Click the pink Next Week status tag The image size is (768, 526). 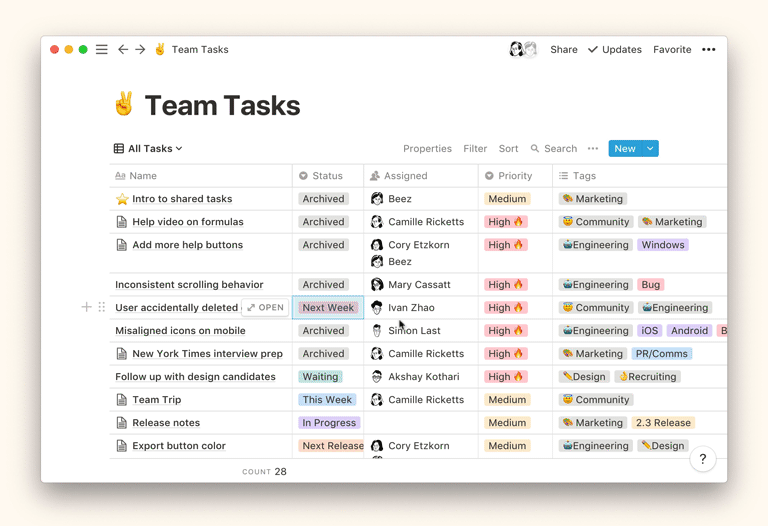click(x=328, y=307)
